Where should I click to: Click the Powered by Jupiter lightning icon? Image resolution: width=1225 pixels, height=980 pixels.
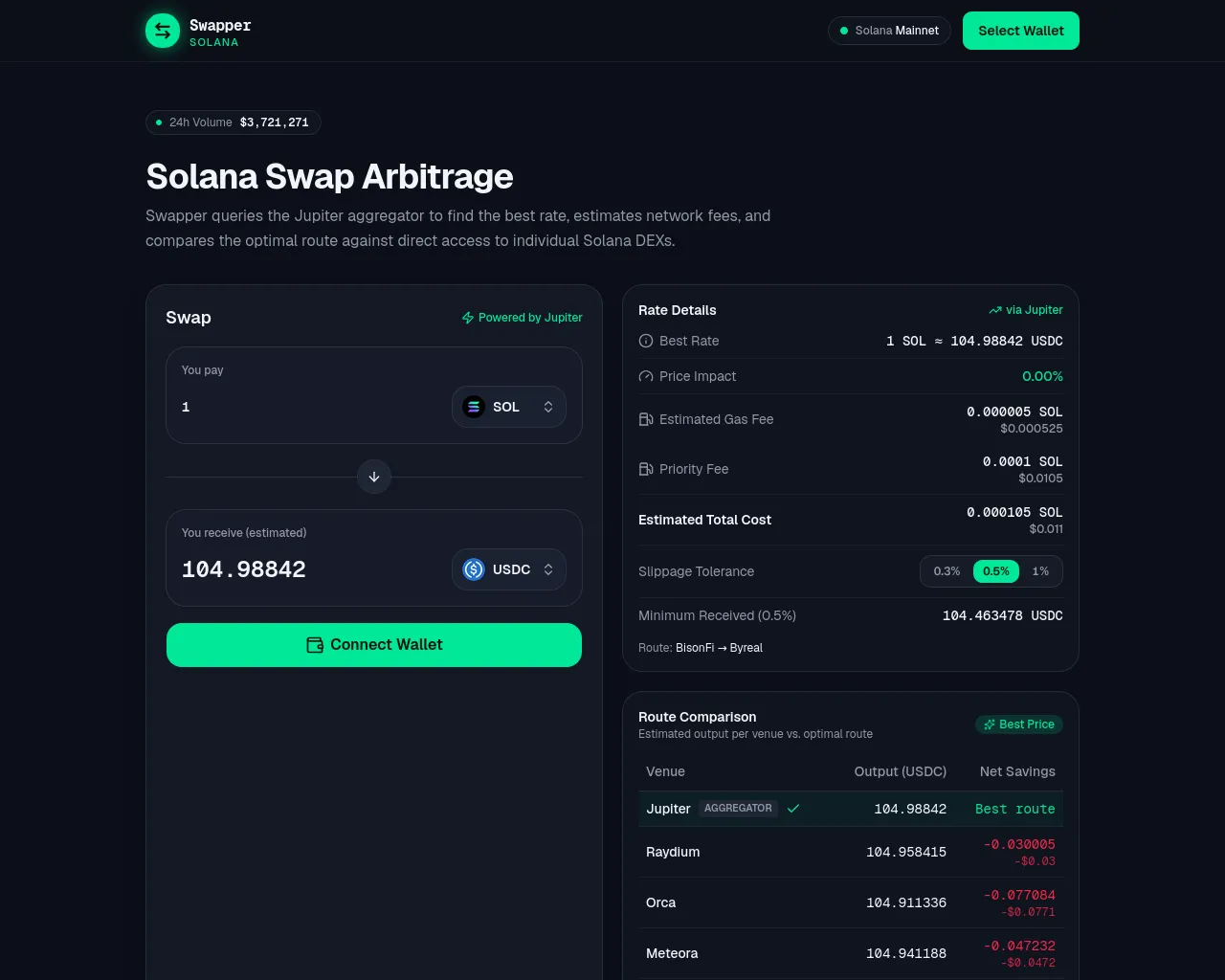point(468,318)
